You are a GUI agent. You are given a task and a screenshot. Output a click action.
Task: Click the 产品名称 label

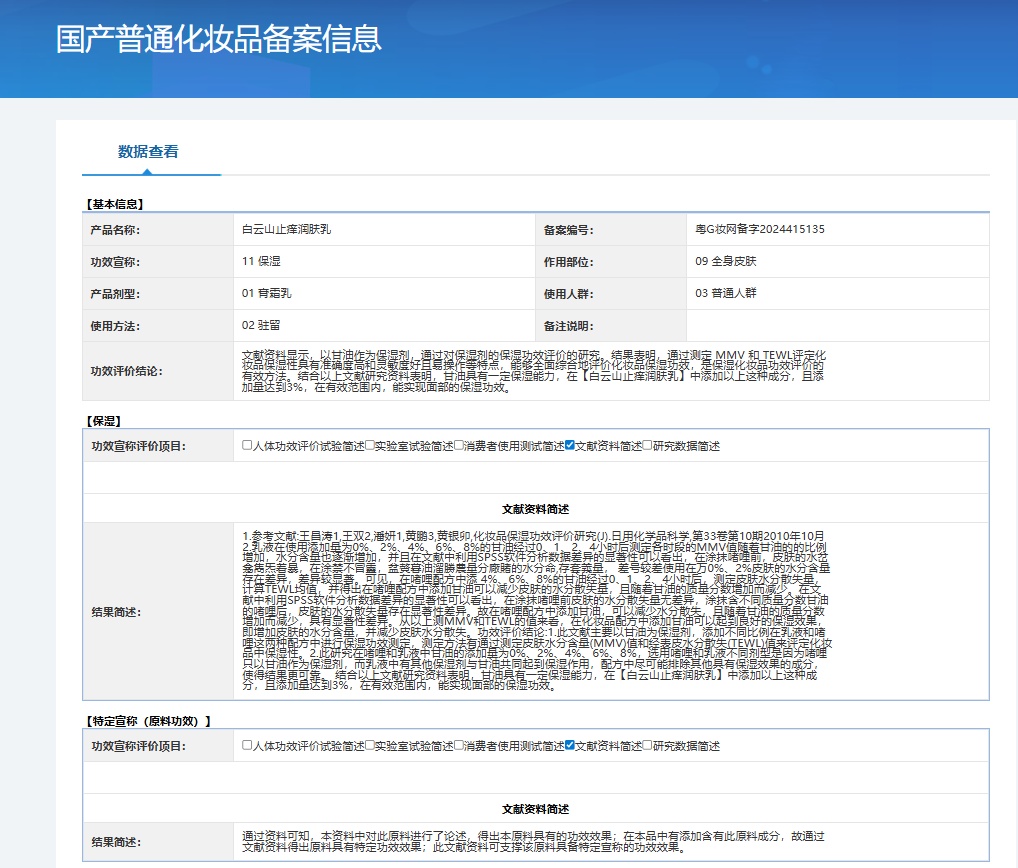click(x=115, y=230)
